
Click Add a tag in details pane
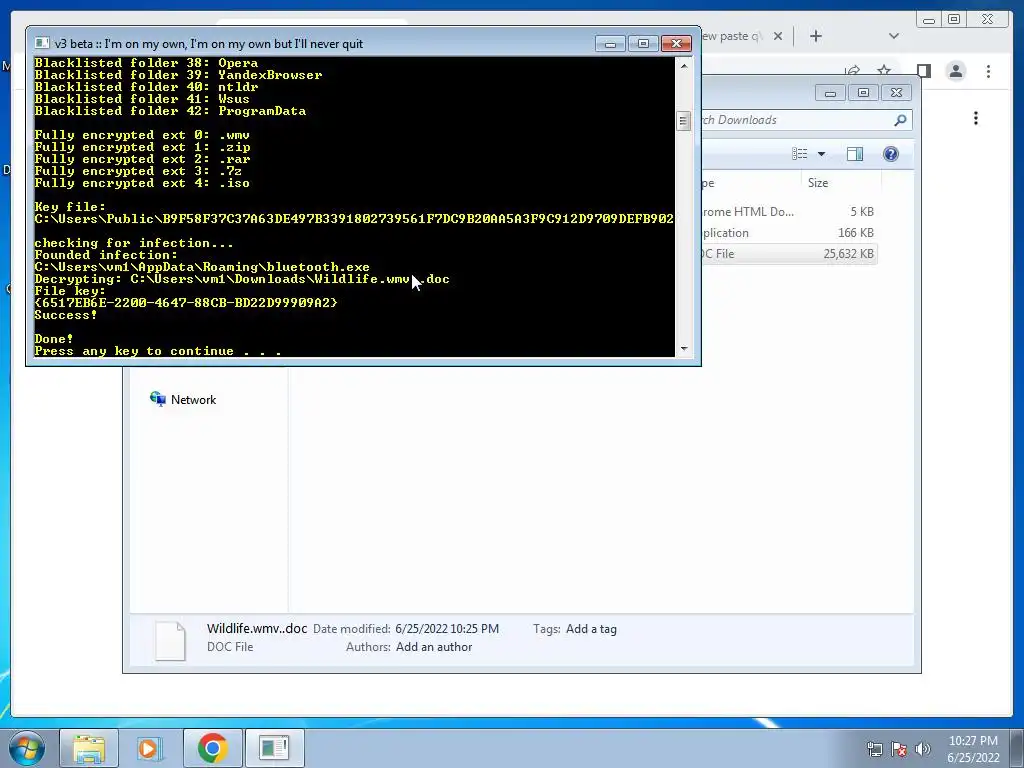[591, 629]
